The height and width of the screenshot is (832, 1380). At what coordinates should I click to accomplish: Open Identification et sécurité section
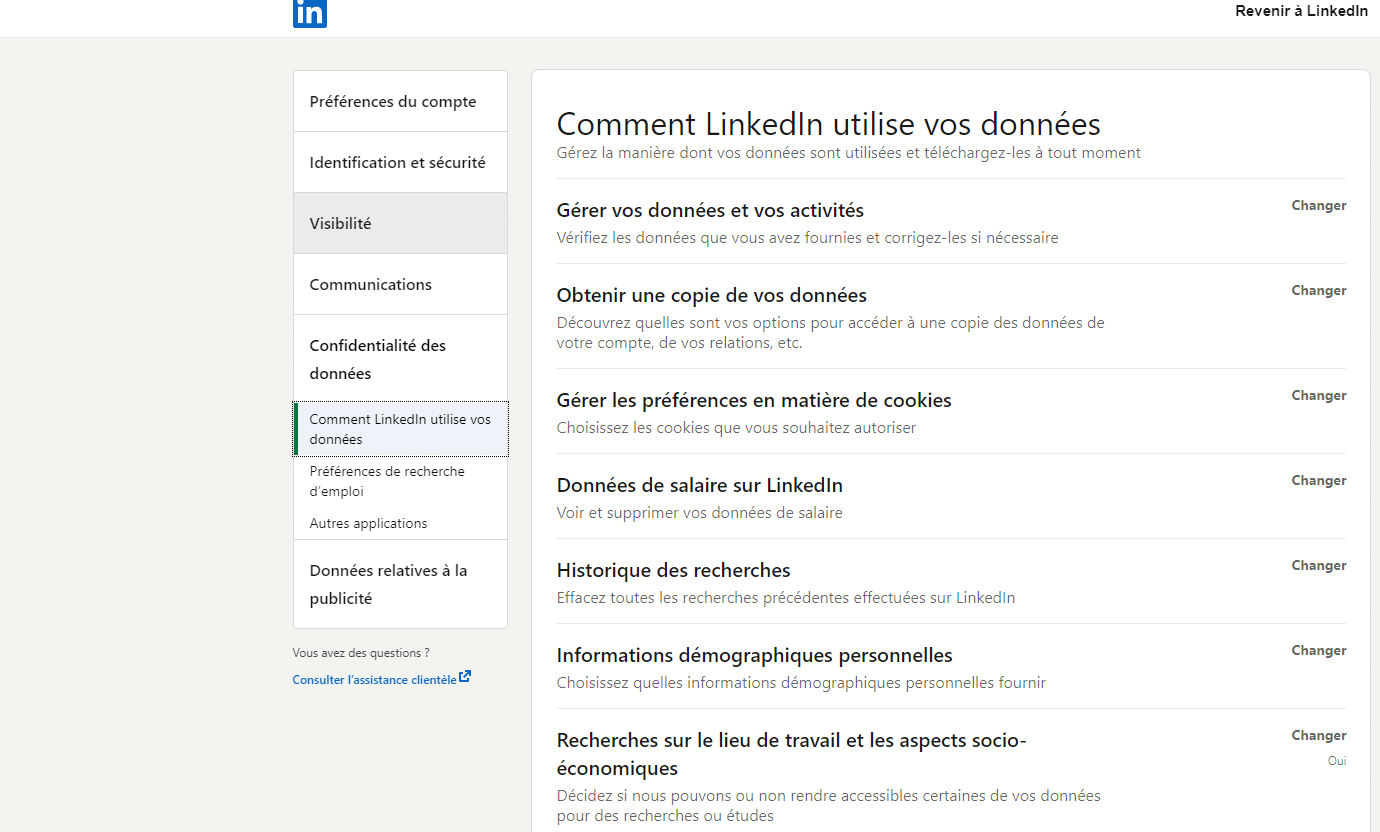[x=400, y=162]
